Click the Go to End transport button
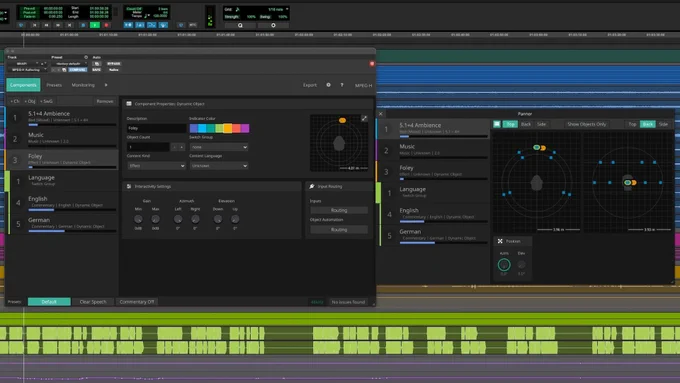This screenshot has height=383, width=680. [x=69, y=25]
